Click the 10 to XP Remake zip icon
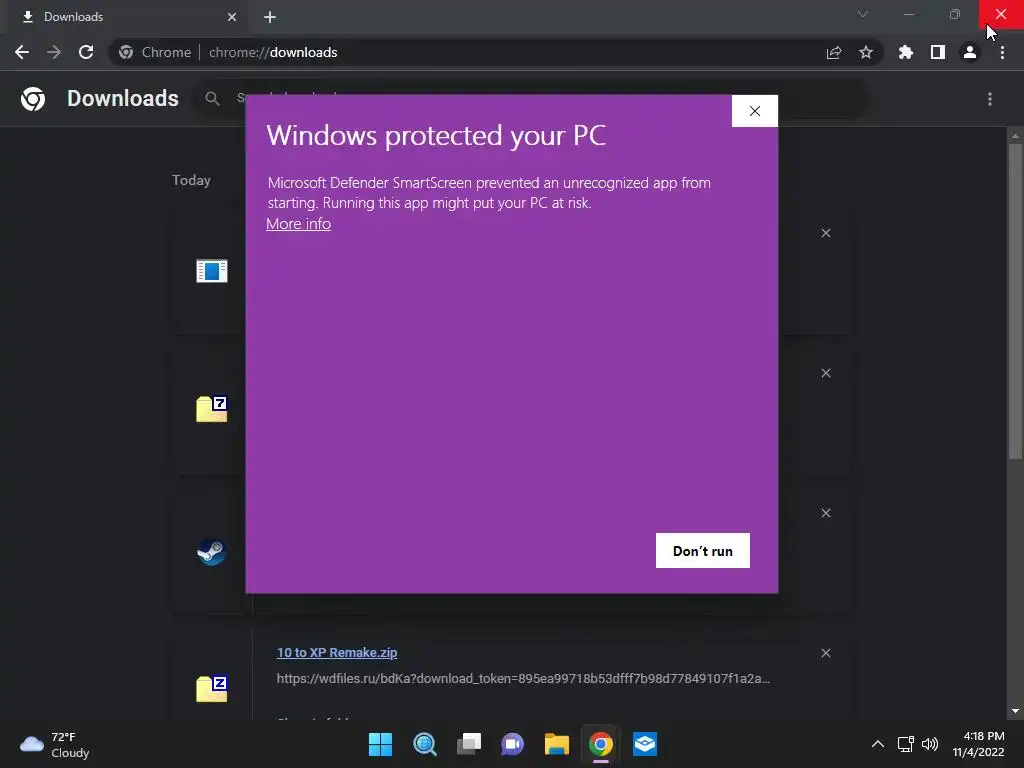This screenshot has width=1024, height=768. pos(212,688)
